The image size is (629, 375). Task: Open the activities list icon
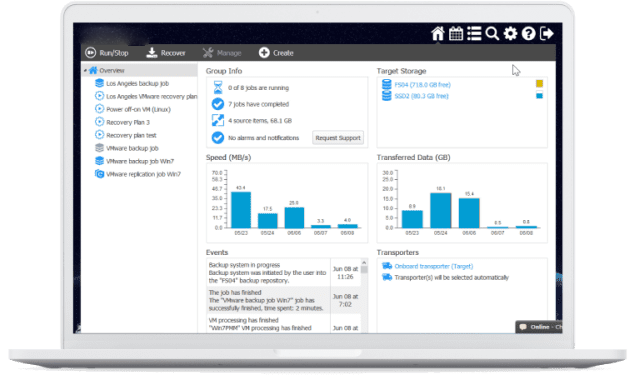474,34
